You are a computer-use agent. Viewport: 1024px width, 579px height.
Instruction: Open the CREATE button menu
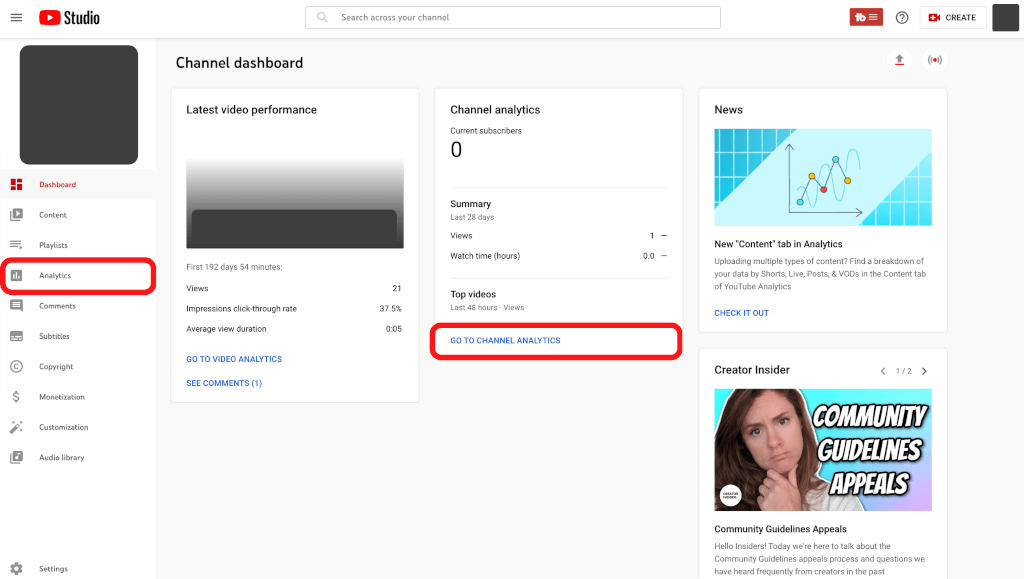tap(953, 18)
